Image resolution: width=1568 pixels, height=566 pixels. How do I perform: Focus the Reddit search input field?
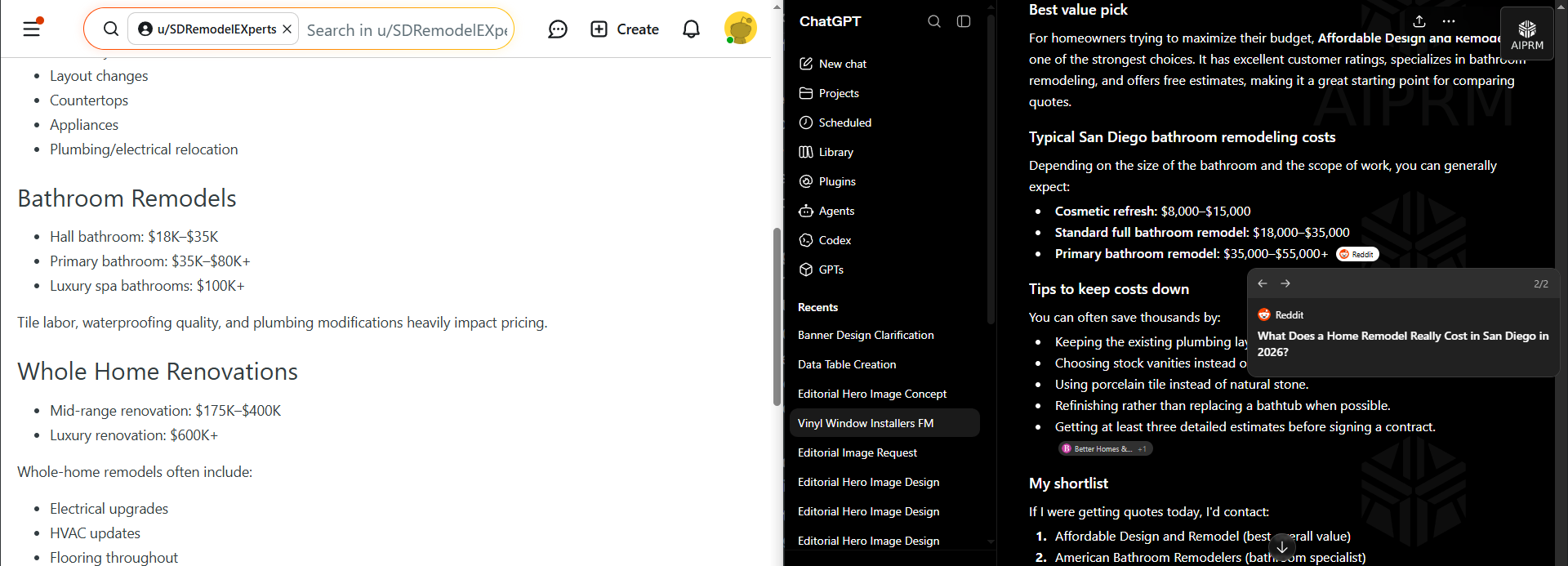coord(407,30)
